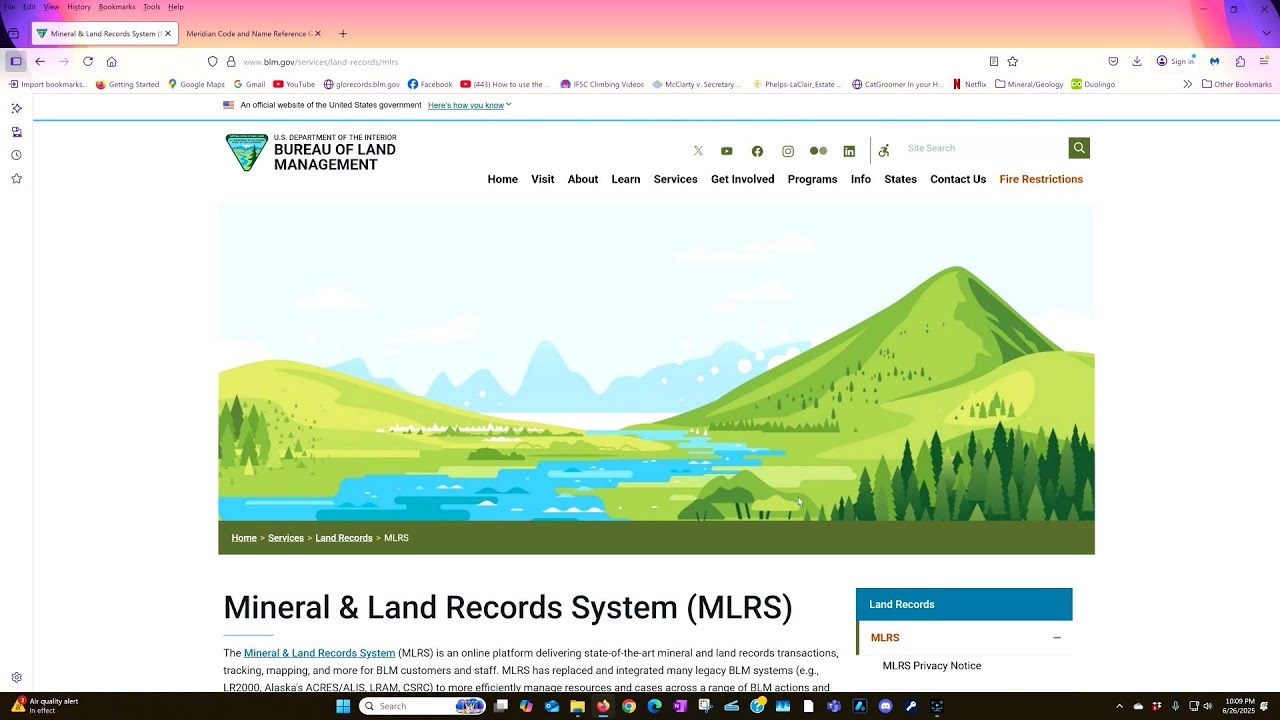Viewport: 1280px width, 720px height.
Task: Open BLM's LinkedIn icon
Action: [849, 151]
